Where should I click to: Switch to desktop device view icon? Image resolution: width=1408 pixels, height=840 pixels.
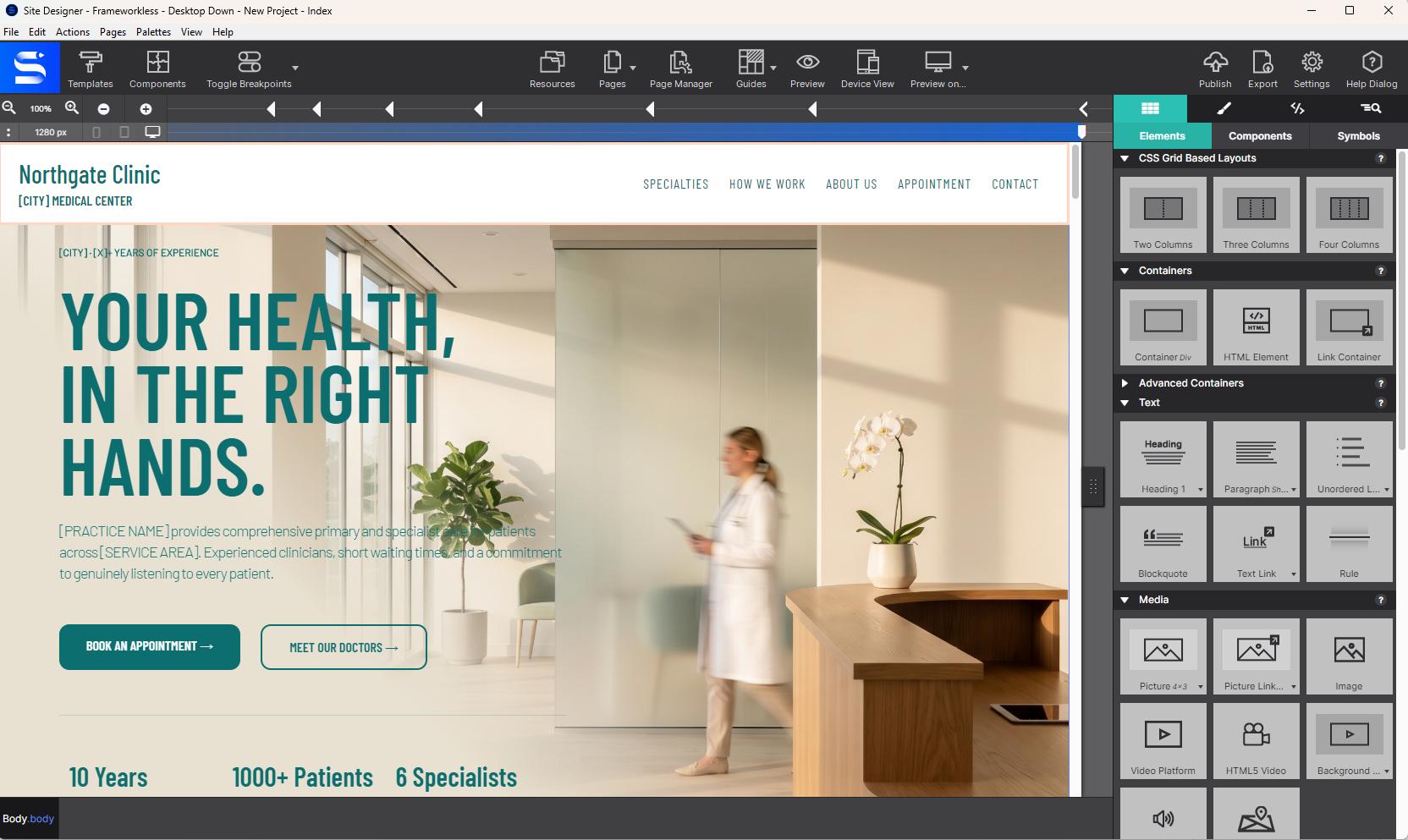pyautogui.click(x=152, y=132)
